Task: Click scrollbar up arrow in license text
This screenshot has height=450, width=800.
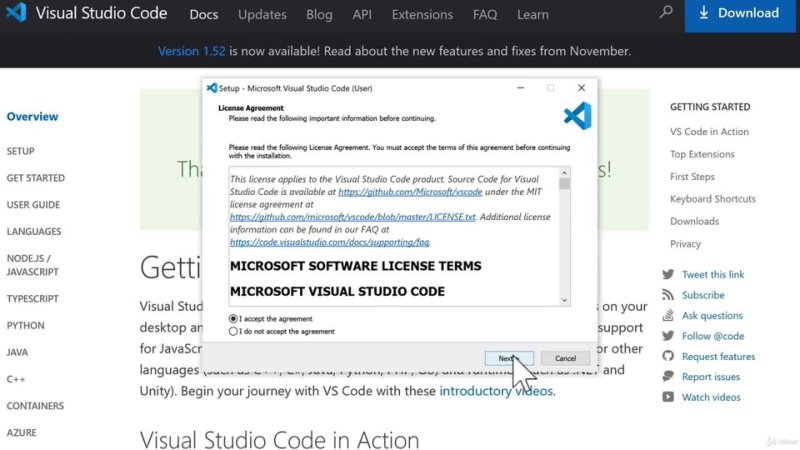Action: tap(564, 172)
